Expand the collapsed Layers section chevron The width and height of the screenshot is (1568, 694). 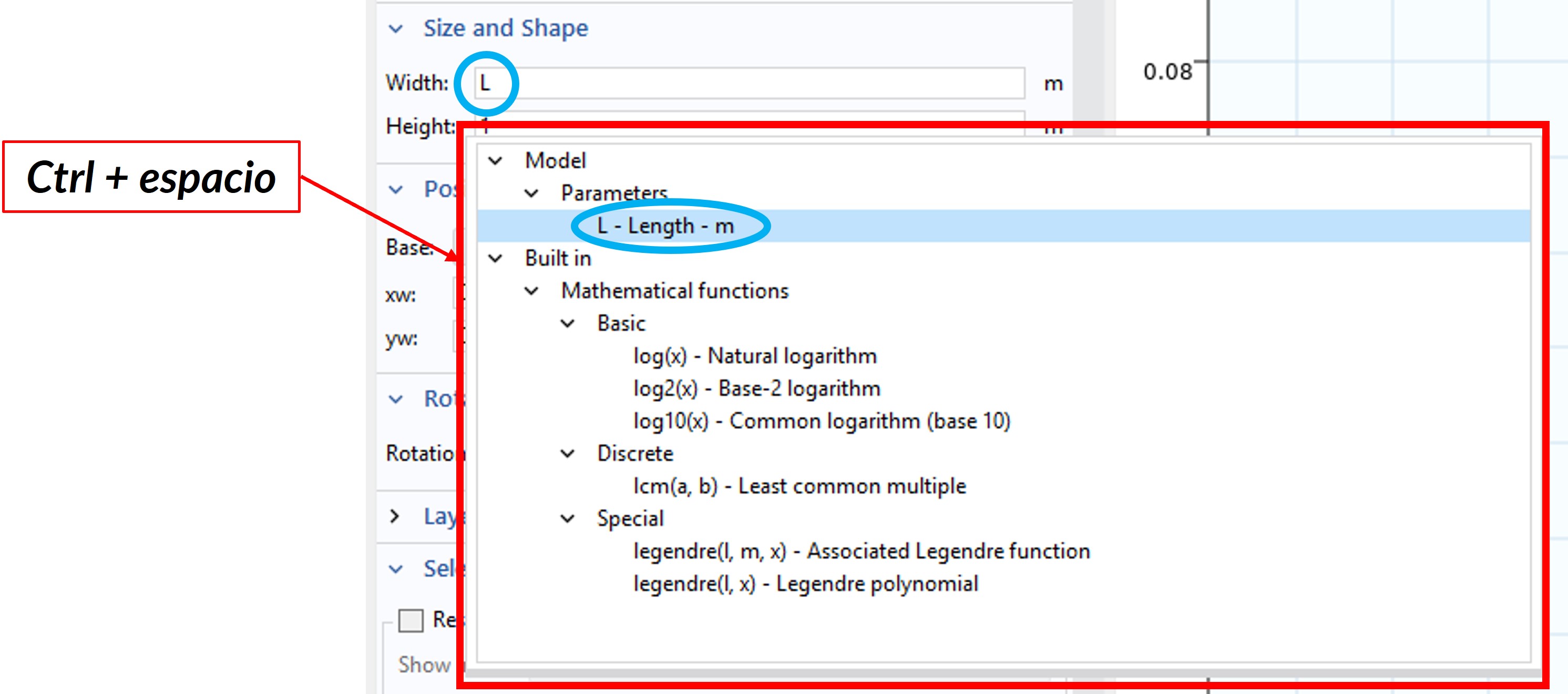(x=395, y=516)
